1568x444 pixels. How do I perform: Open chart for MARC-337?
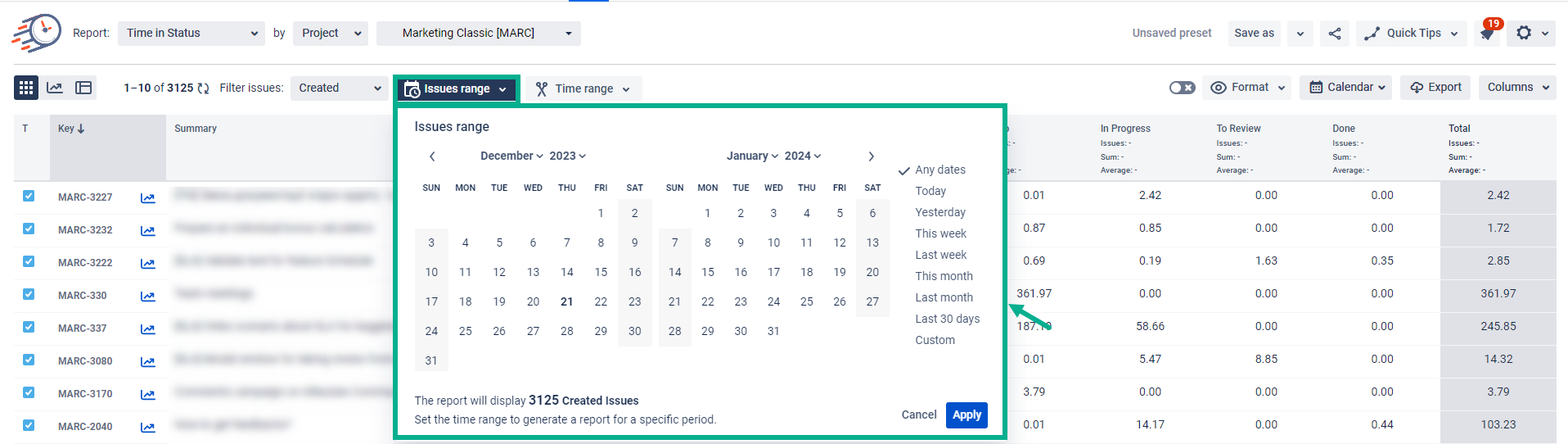(147, 328)
